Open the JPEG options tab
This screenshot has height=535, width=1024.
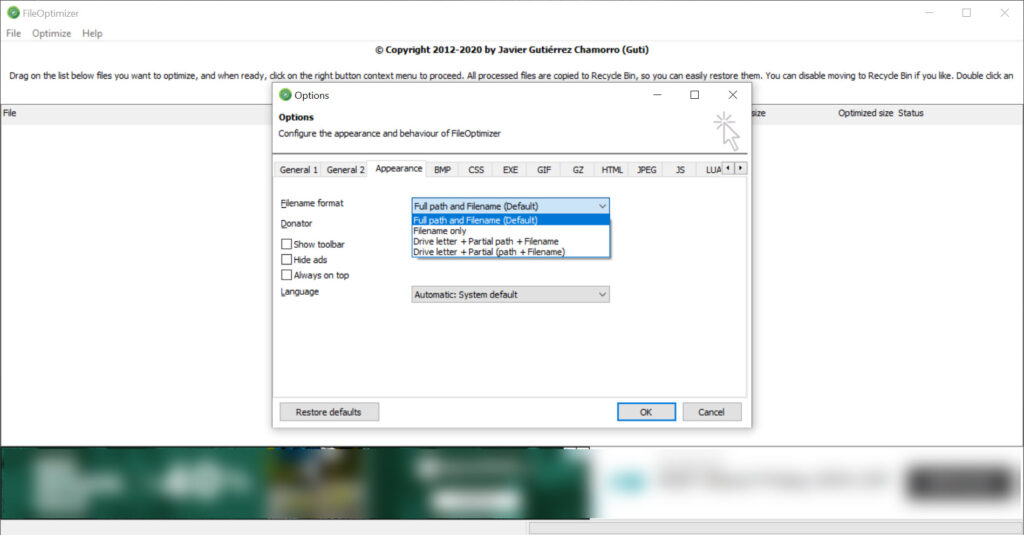click(647, 170)
